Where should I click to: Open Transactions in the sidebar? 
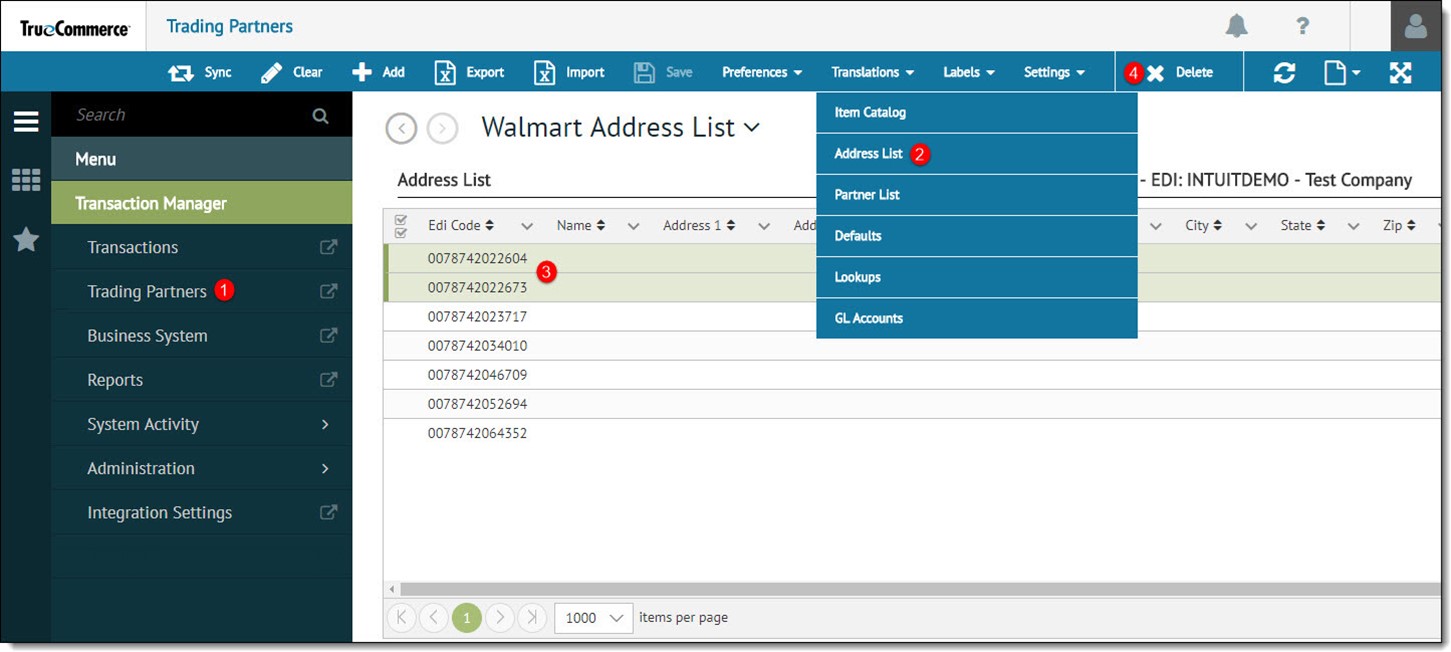tap(132, 247)
